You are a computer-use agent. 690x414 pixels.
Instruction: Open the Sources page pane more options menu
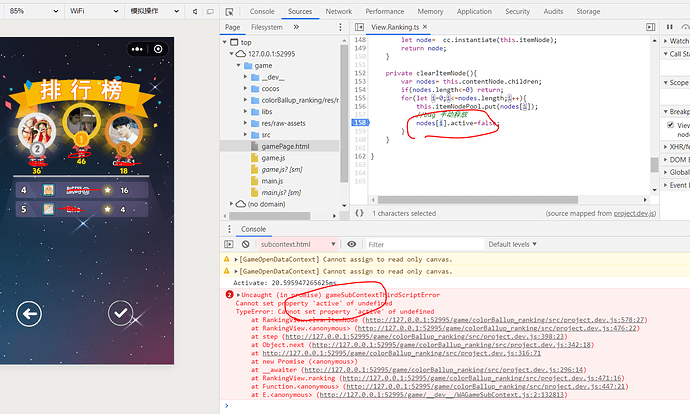point(340,27)
